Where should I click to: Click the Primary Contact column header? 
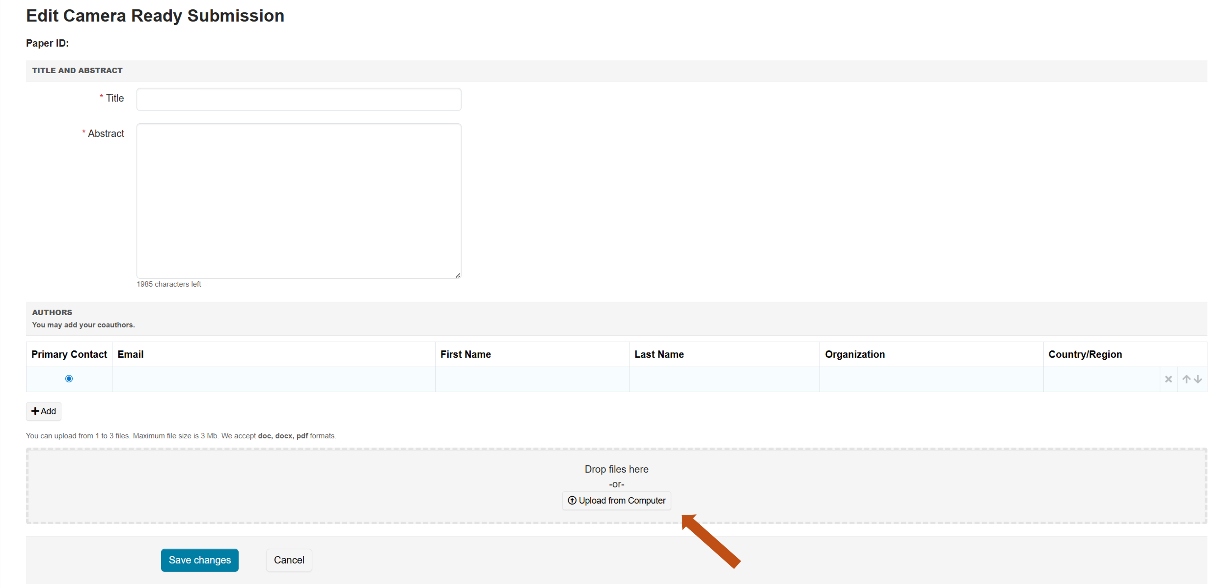69,354
